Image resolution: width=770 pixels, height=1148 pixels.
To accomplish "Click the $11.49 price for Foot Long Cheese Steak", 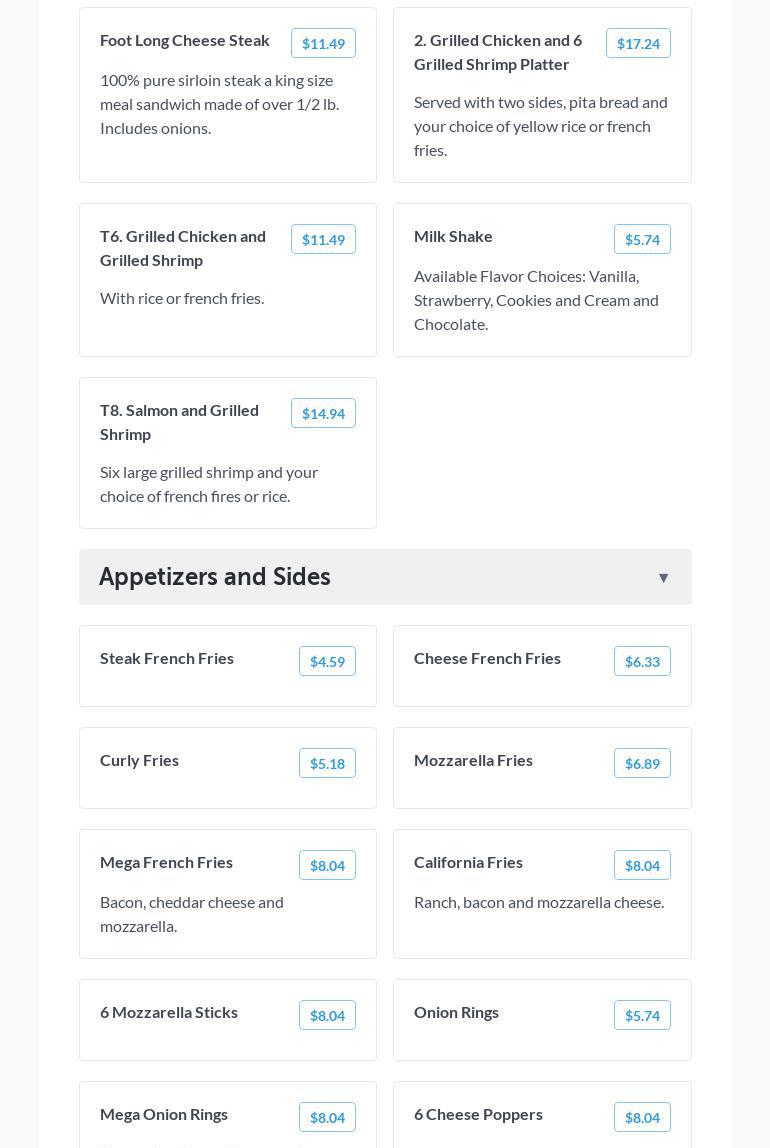I will [x=323, y=43].
